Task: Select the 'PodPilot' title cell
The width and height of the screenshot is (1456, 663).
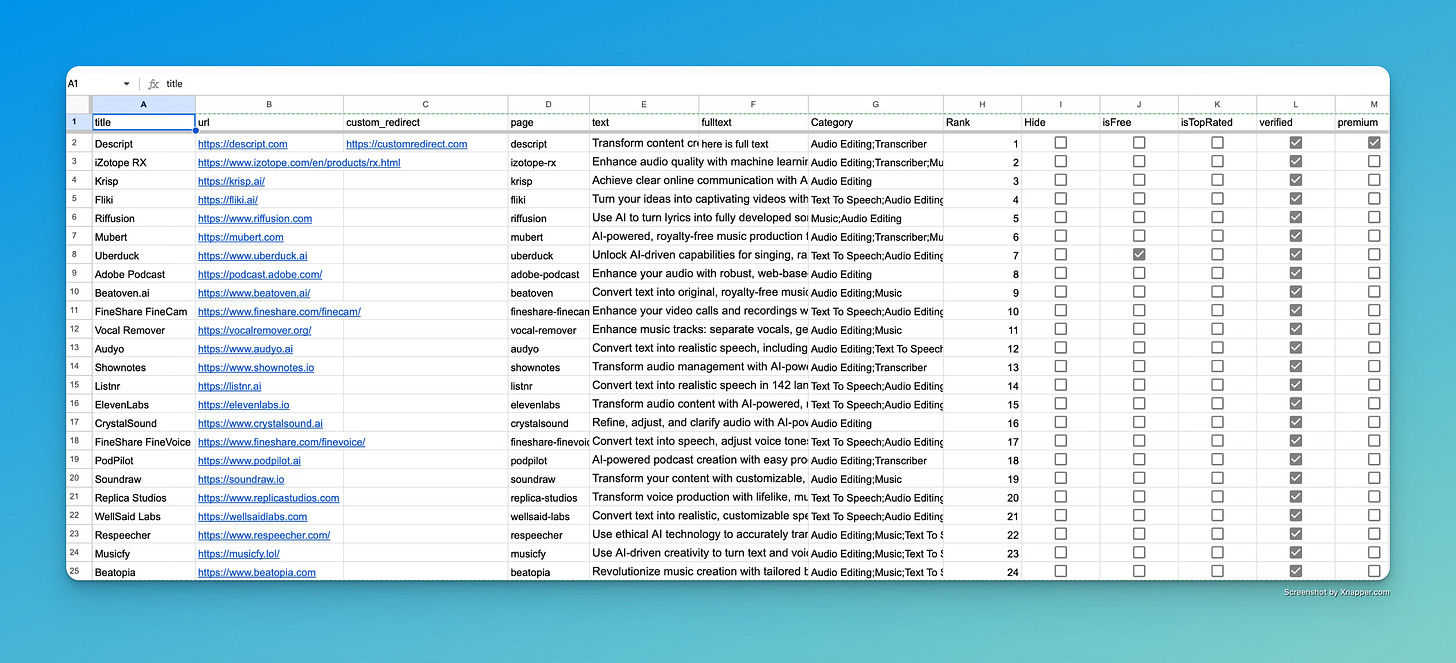Action: [x=143, y=460]
